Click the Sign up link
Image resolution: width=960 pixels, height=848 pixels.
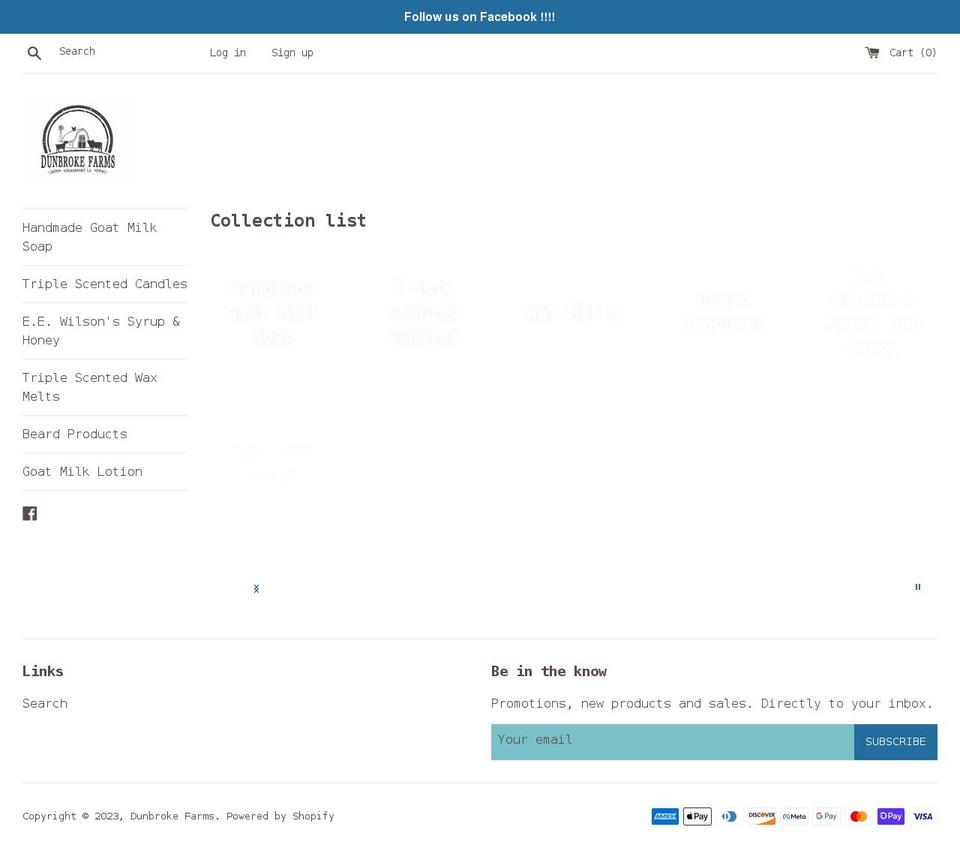coord(292,52)
